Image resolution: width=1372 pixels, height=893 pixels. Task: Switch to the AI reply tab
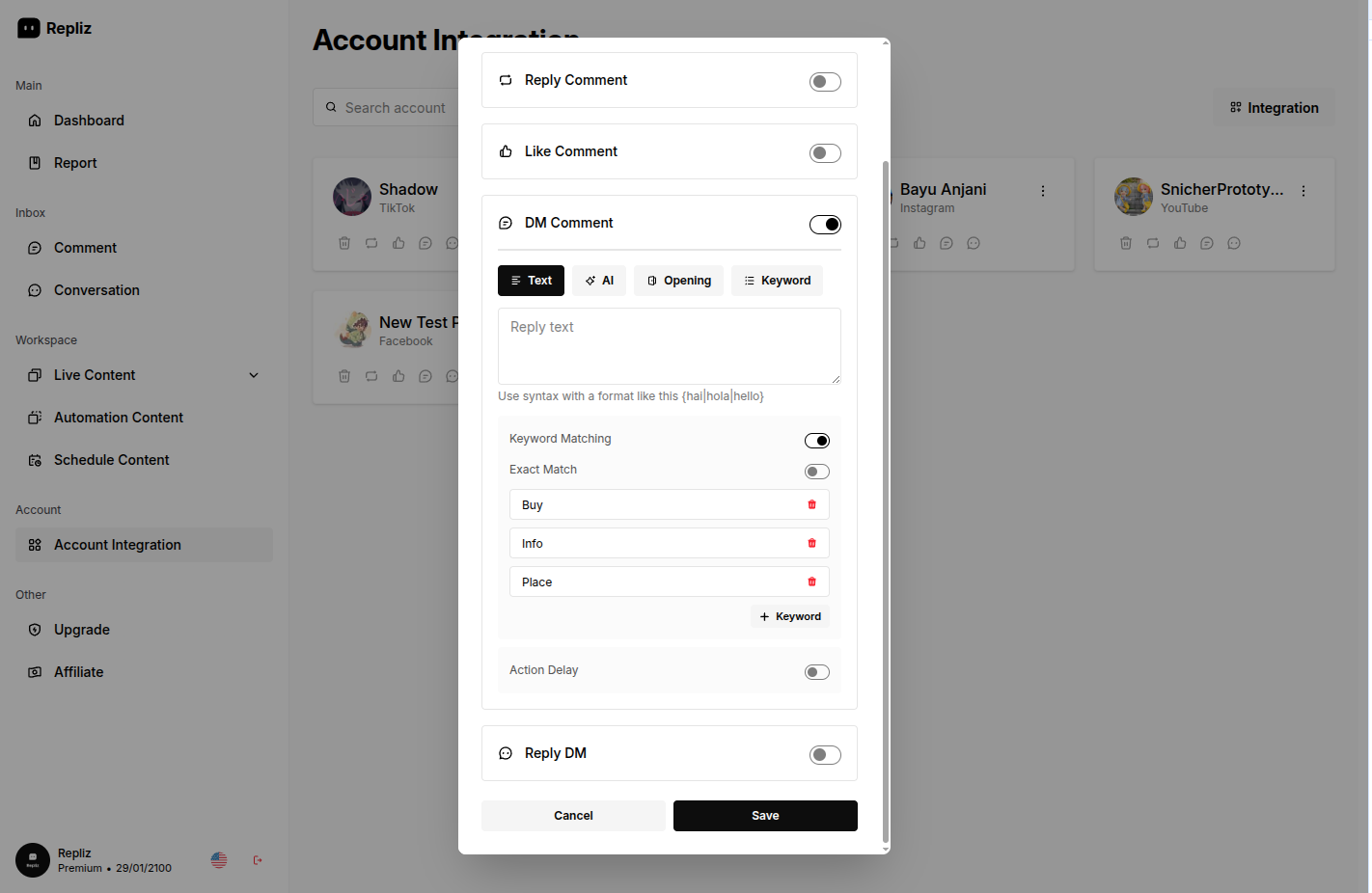point(599,281)
